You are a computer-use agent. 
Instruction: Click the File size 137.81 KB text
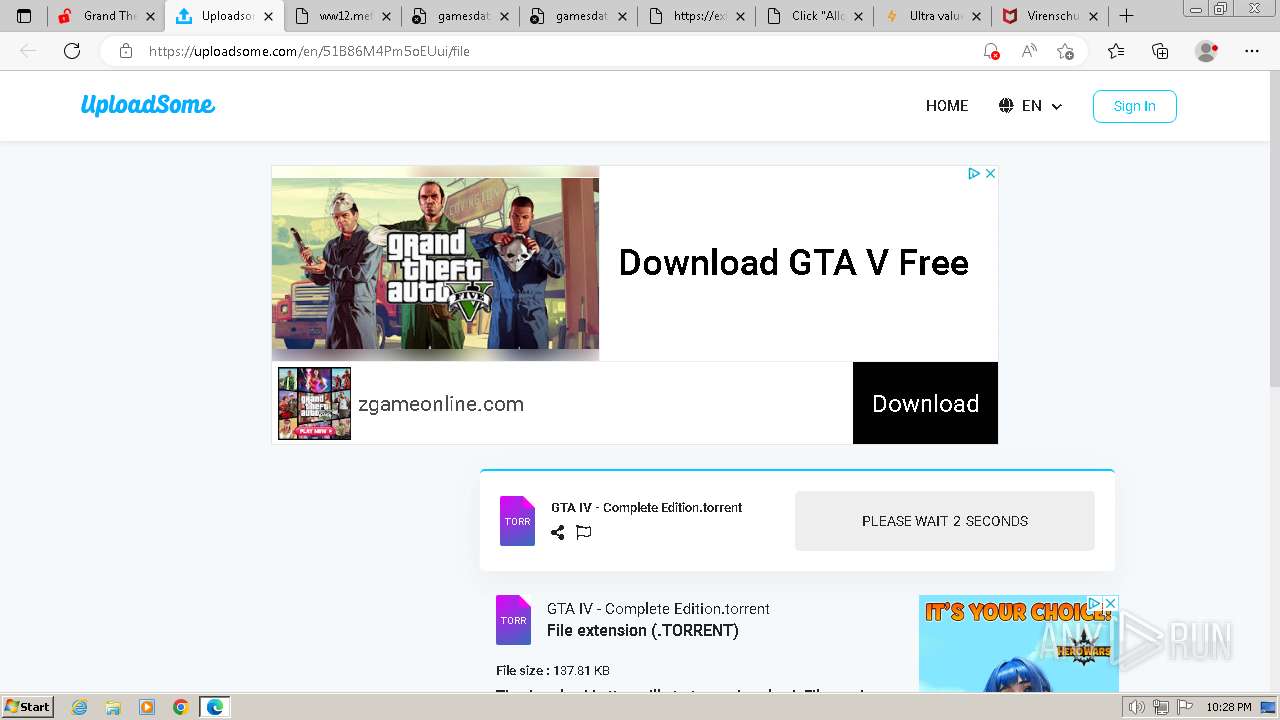click(553, 671)
